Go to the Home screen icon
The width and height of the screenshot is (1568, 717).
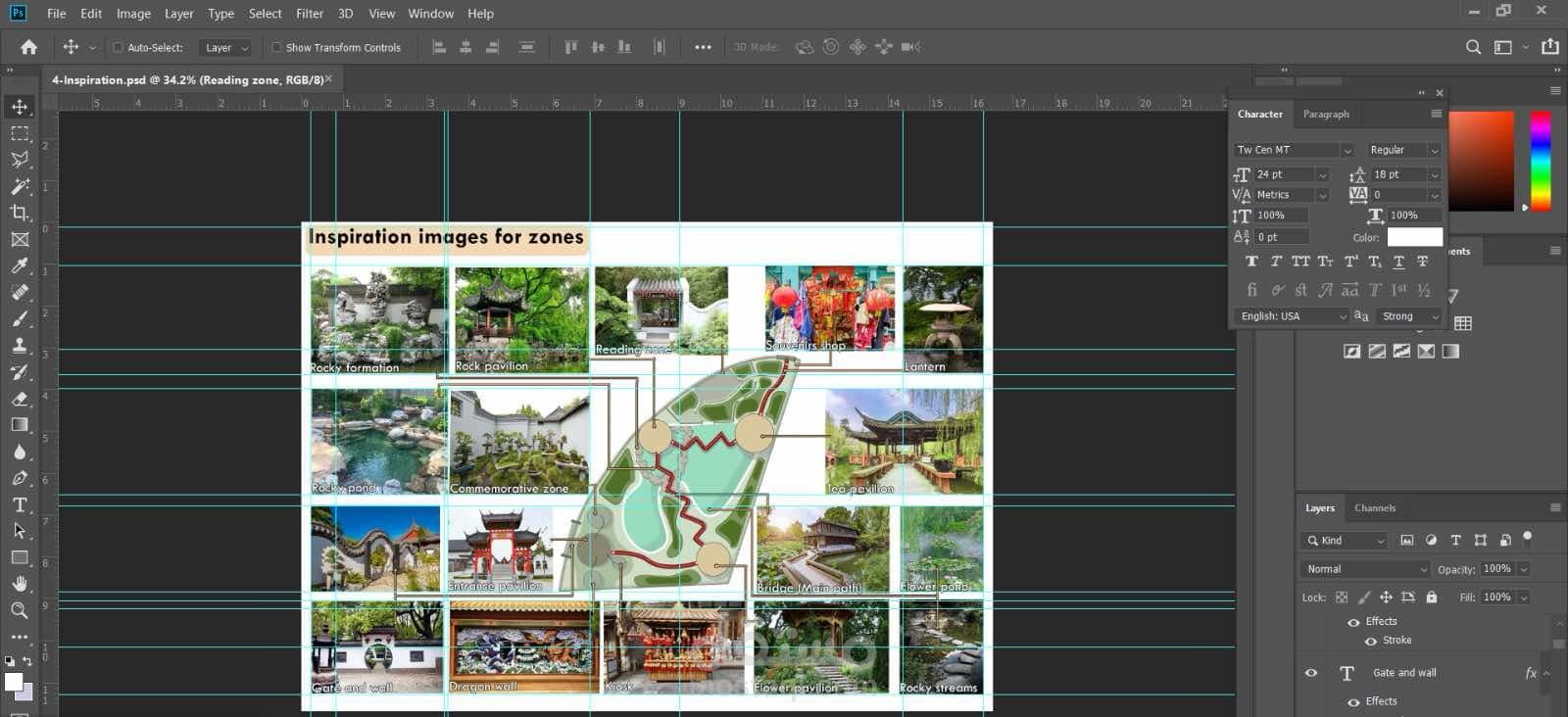[29, 47]
